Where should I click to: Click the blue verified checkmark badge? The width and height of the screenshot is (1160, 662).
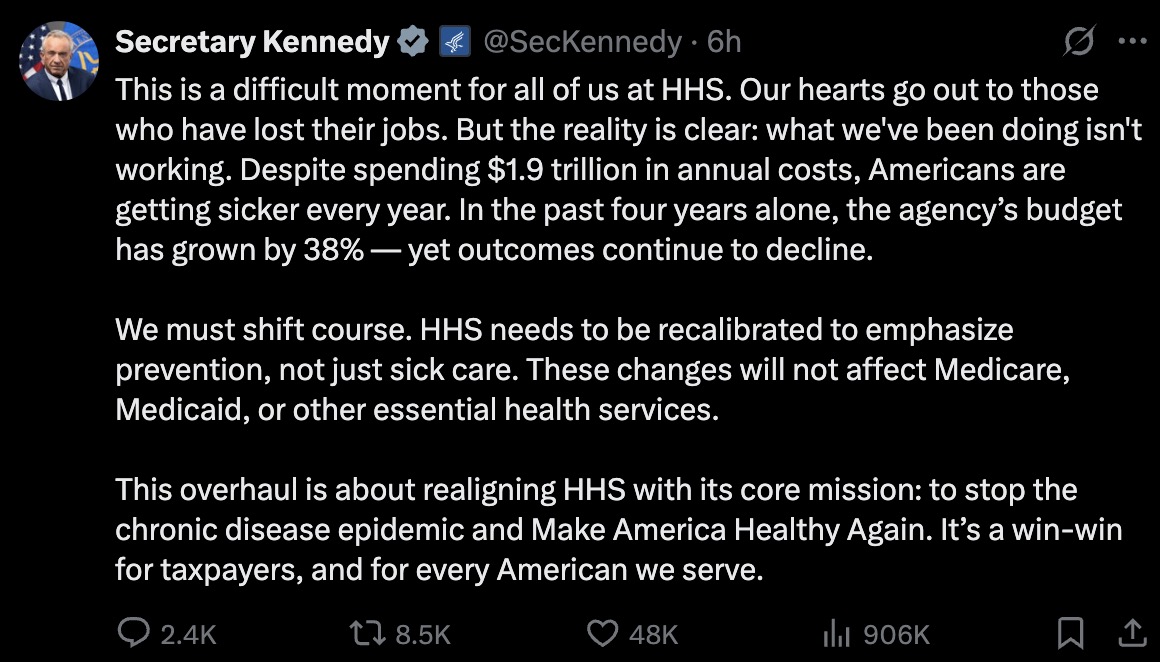411,42
